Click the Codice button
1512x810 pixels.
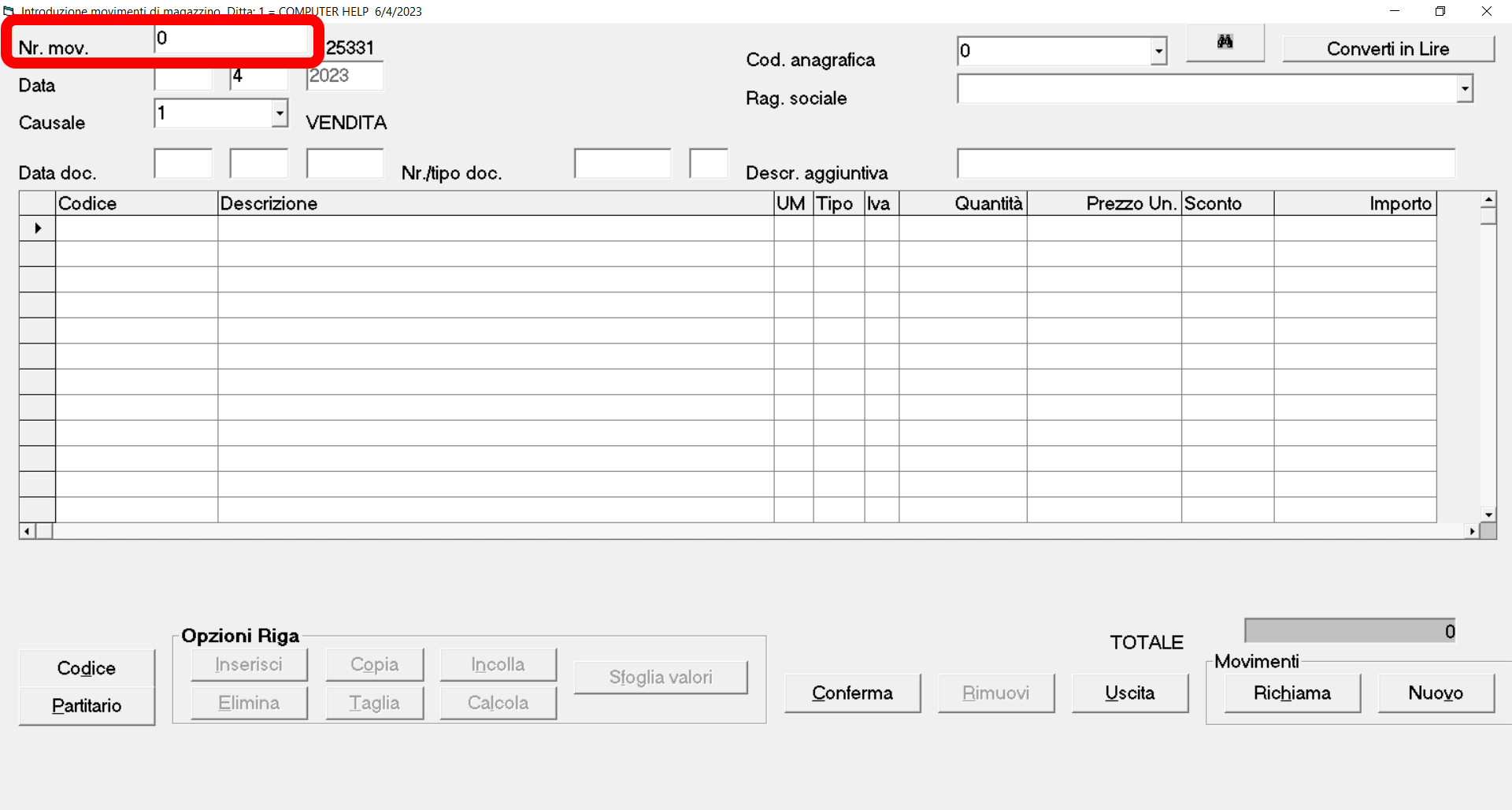[x=87, y=668]
